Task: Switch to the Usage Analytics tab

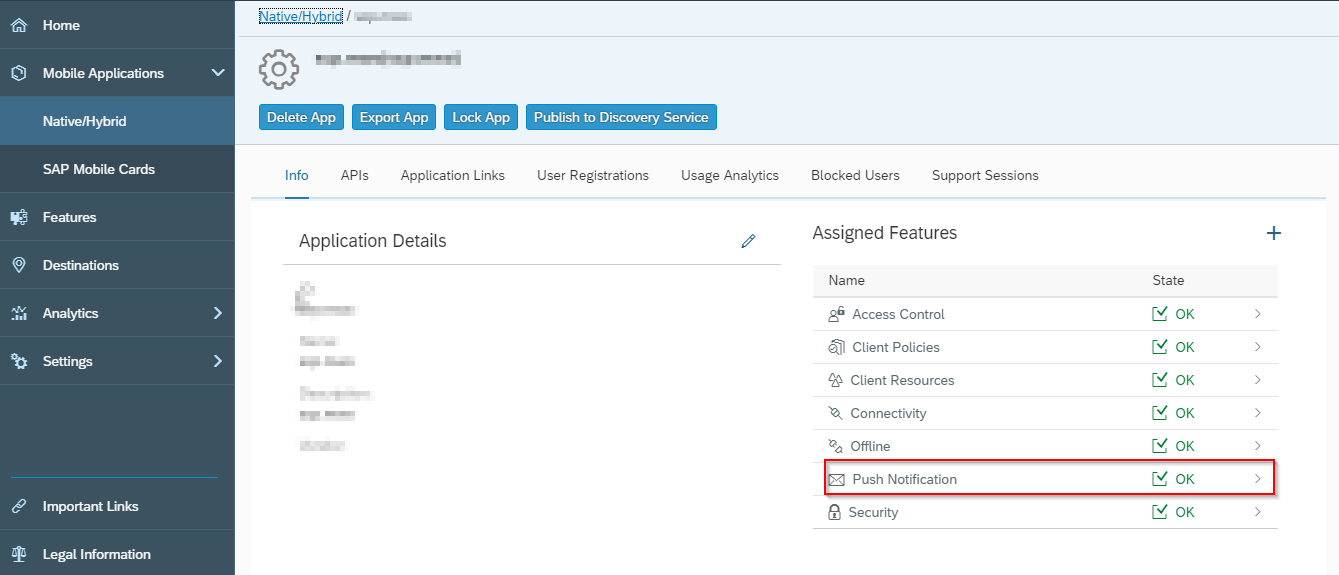Action: click(x=729, y=175)
